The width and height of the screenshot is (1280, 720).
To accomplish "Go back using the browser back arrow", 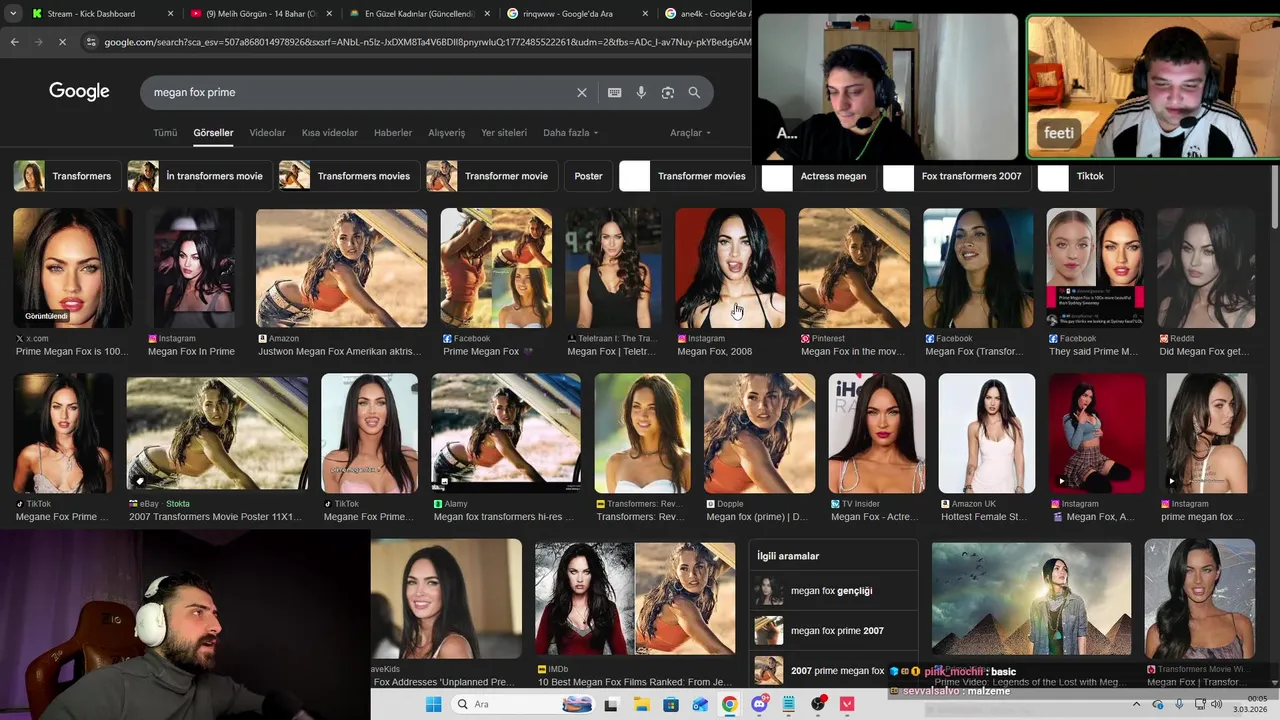I will [14, 42].
